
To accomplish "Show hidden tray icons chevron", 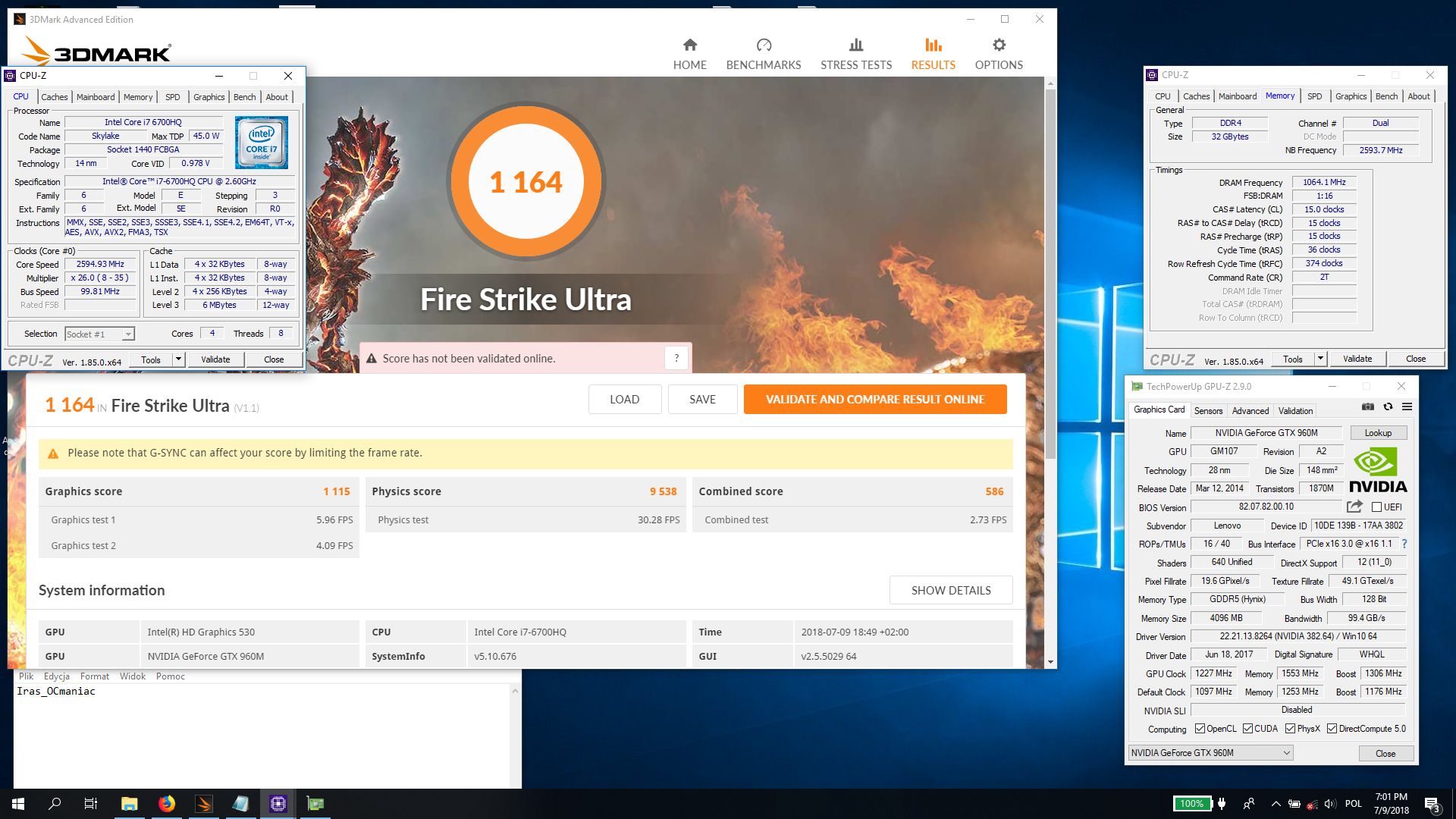I will pos(1276,804).
